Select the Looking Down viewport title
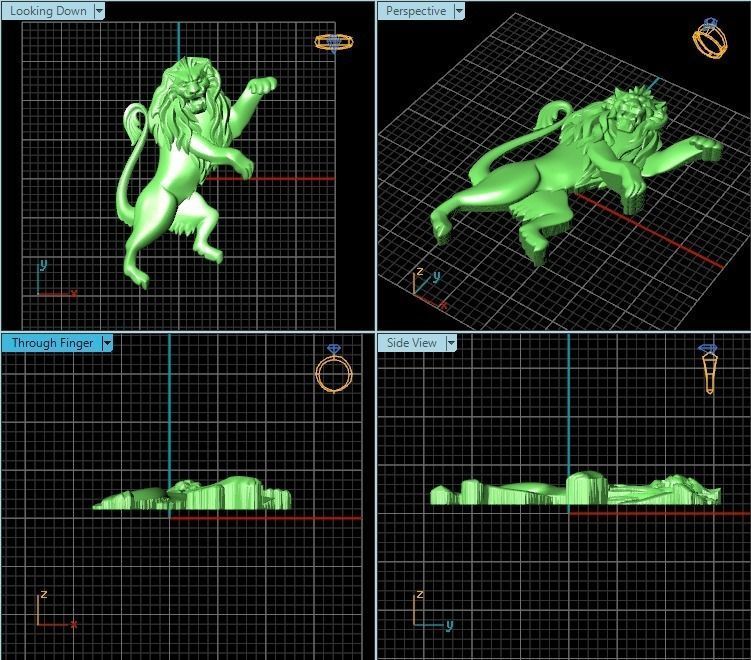Screen dimensions: 751x660 (48, 11)
